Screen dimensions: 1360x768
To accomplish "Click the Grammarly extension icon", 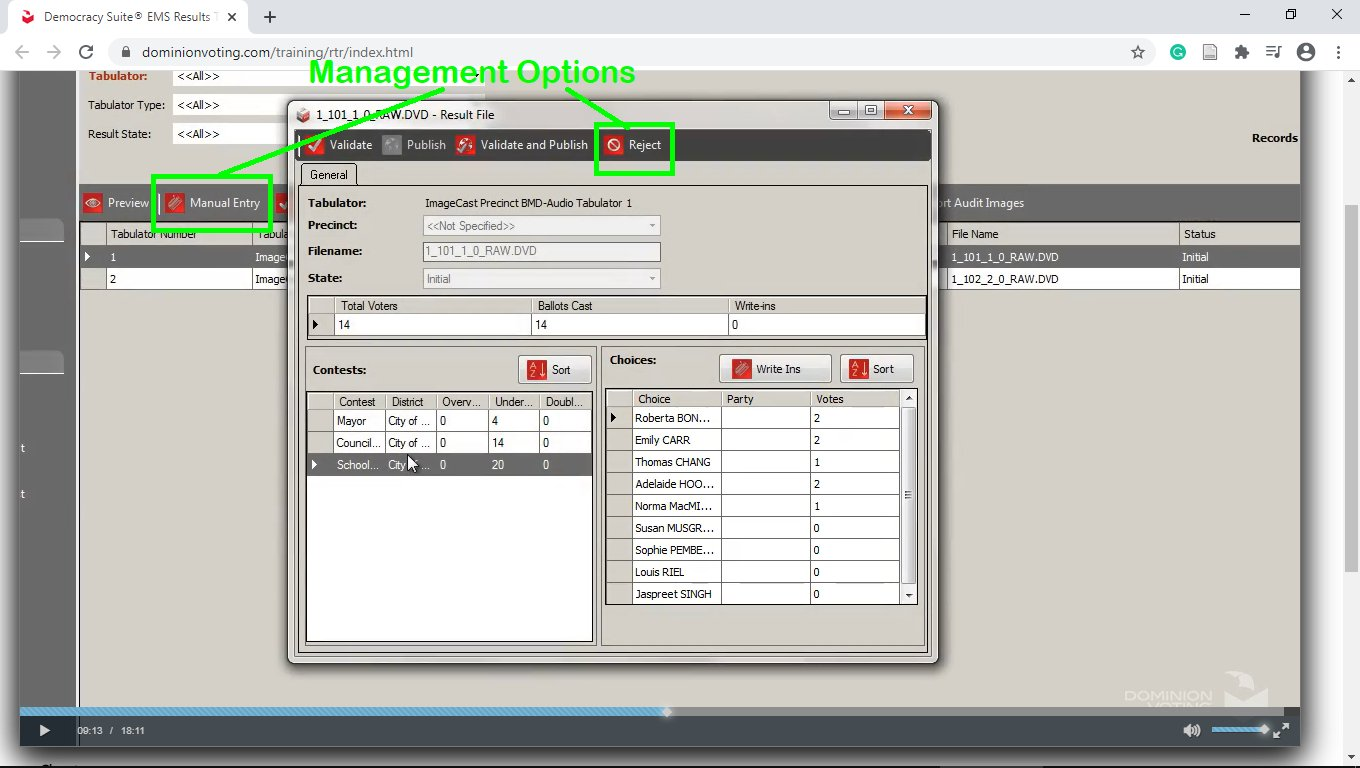I will [1178, 52].
